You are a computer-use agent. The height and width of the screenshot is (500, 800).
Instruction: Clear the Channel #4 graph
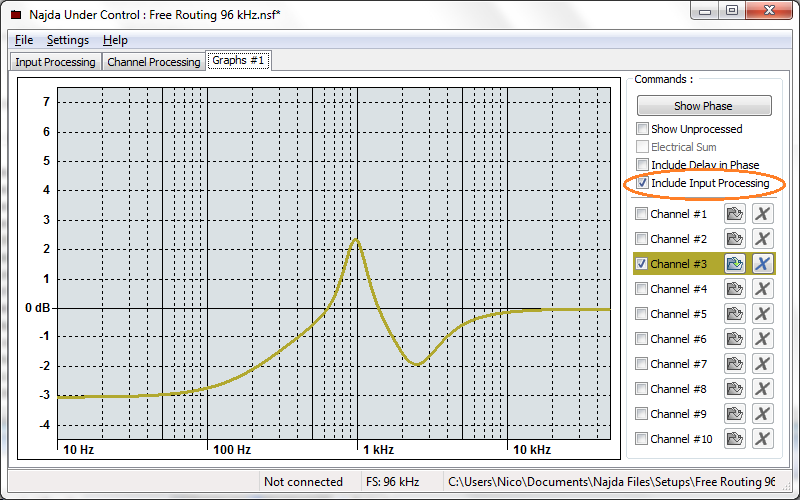[762, 289]
